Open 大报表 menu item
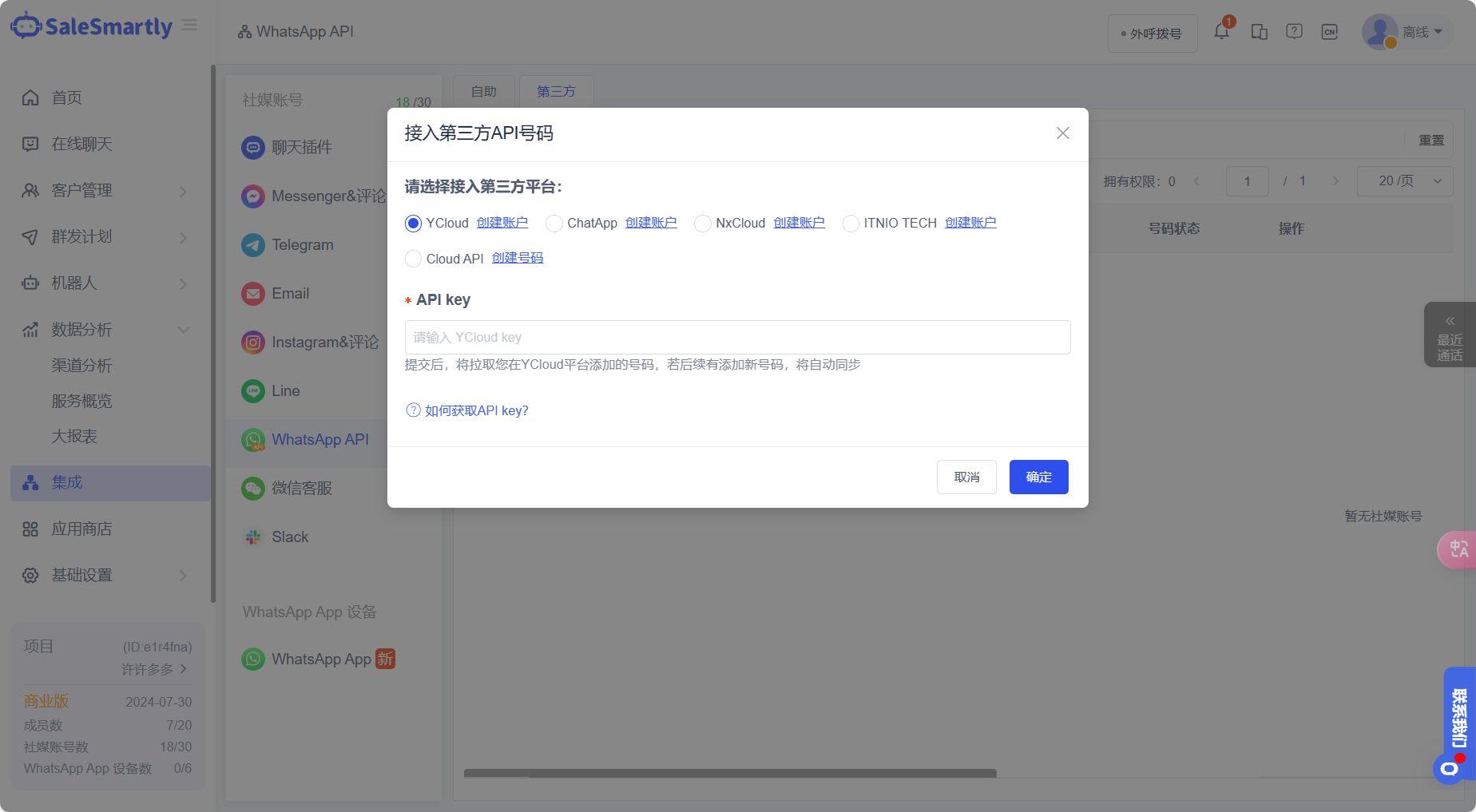The width and height of the screenshot is (1476, 812). (74, 436)
